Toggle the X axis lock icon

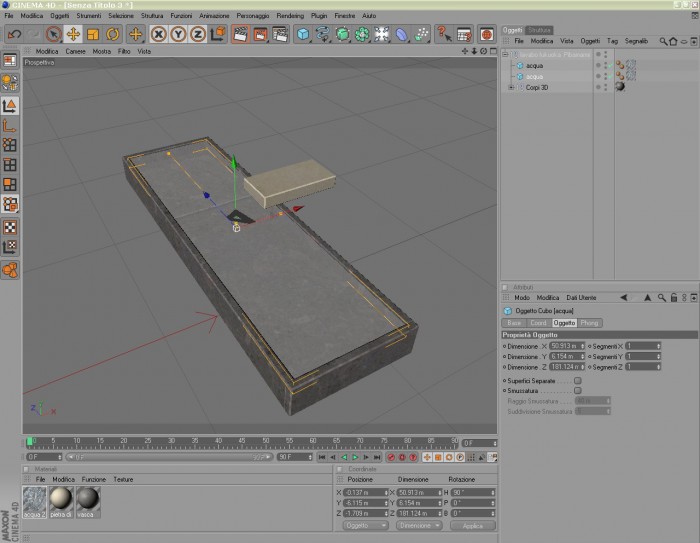158,34
